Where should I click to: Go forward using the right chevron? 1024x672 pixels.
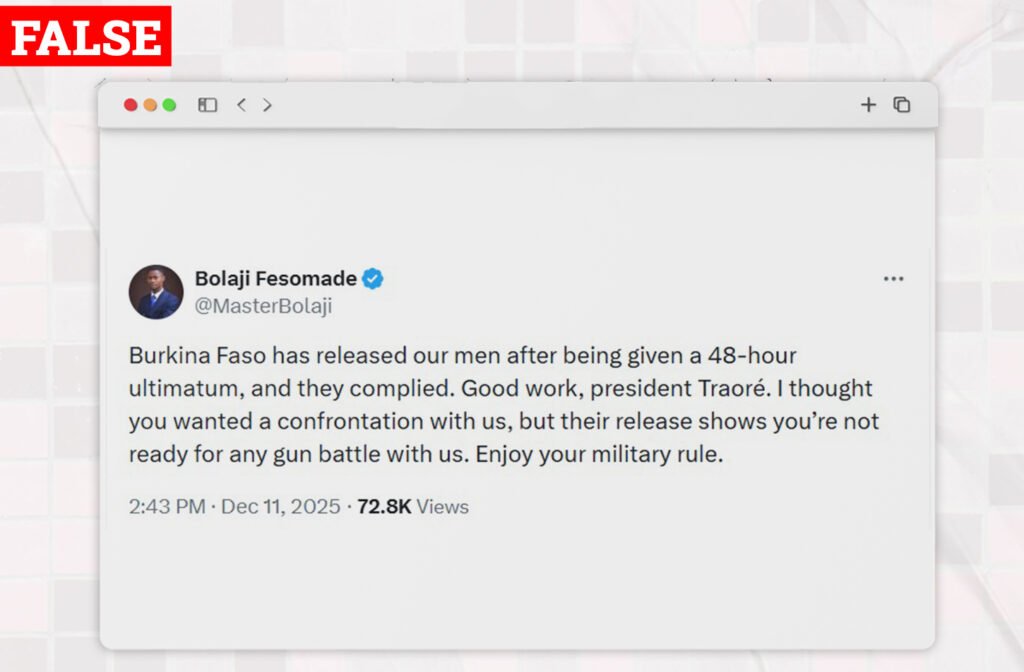(x=267, y=105)
